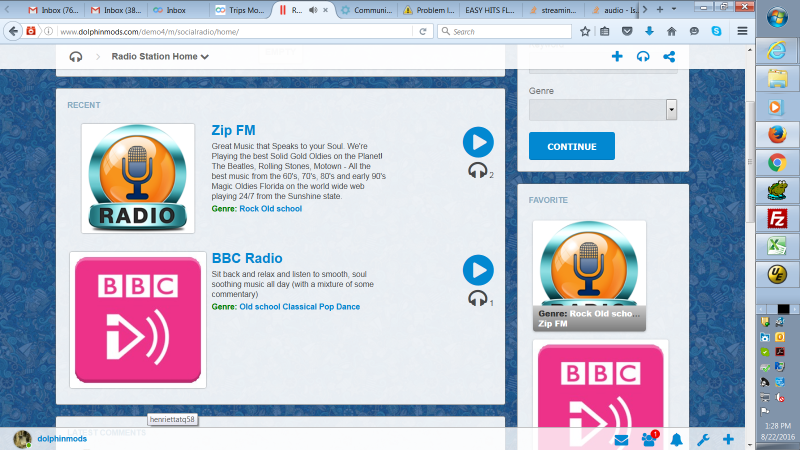Open Internet Explorer from the taskbar
This screenshot has height=450, width=800.
click(x=777, y=51)
